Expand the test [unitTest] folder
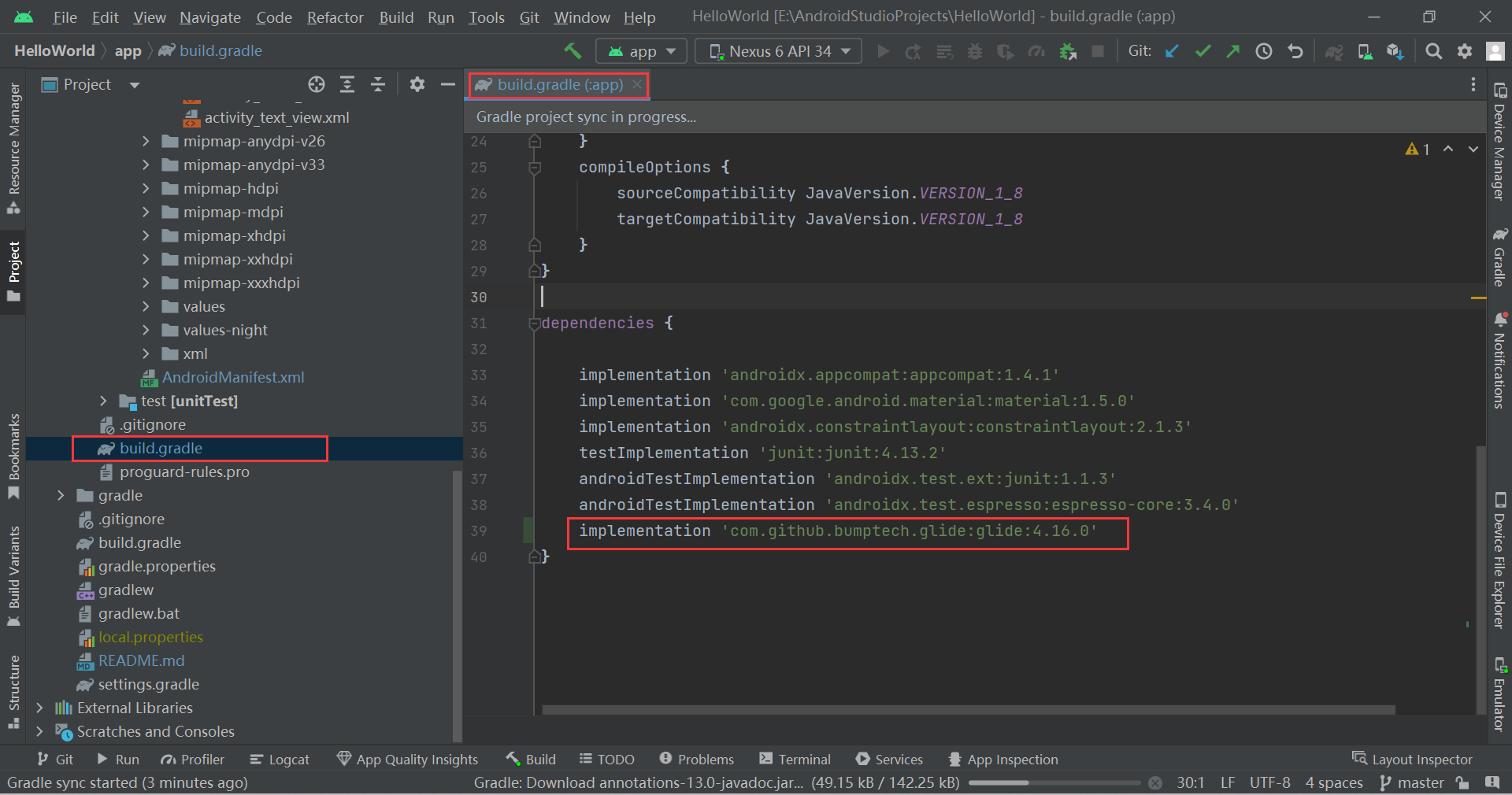Image resolution: width=1512 pixels, height=795 pixels. [103, 401]
